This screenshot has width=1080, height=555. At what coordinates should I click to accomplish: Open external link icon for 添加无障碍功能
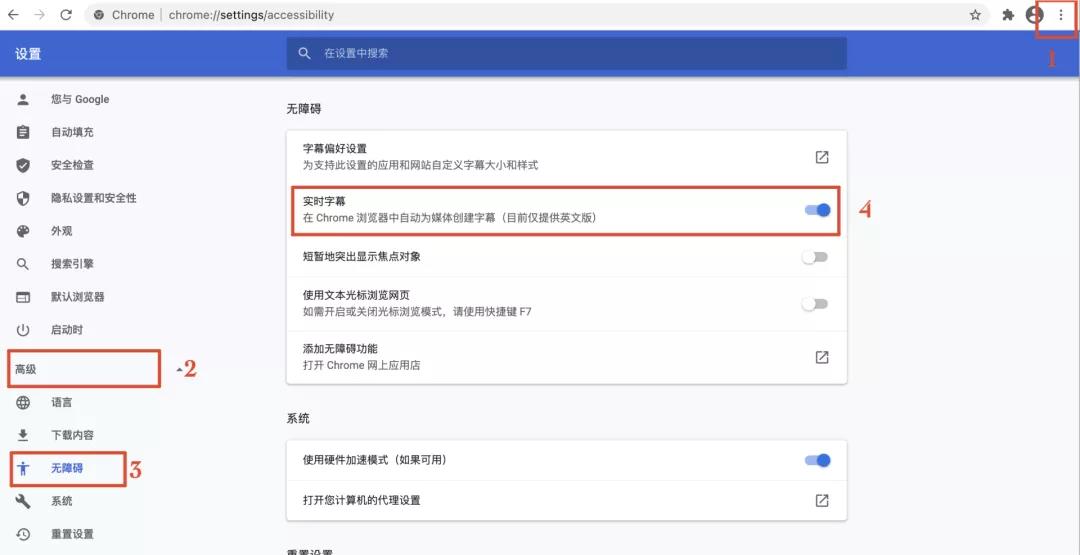click(x=822, y=357)
